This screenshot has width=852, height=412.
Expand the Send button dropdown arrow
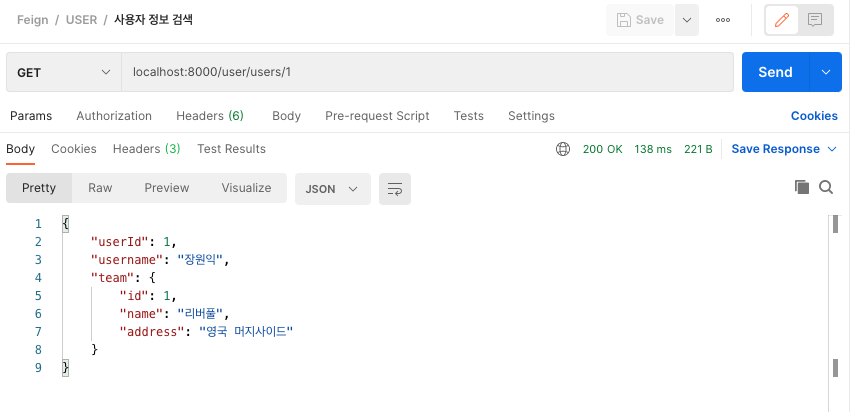826,72
